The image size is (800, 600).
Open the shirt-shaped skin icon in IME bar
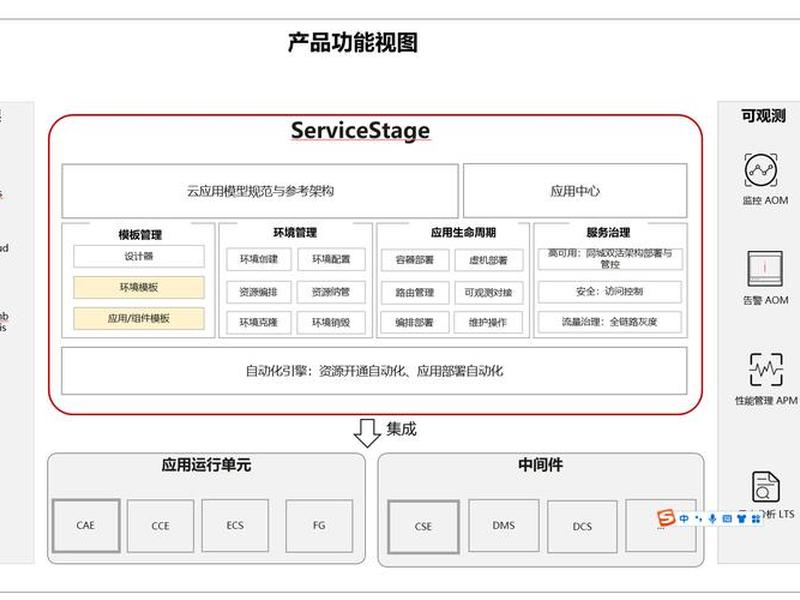pyautogui.click(x=741, y=519)
